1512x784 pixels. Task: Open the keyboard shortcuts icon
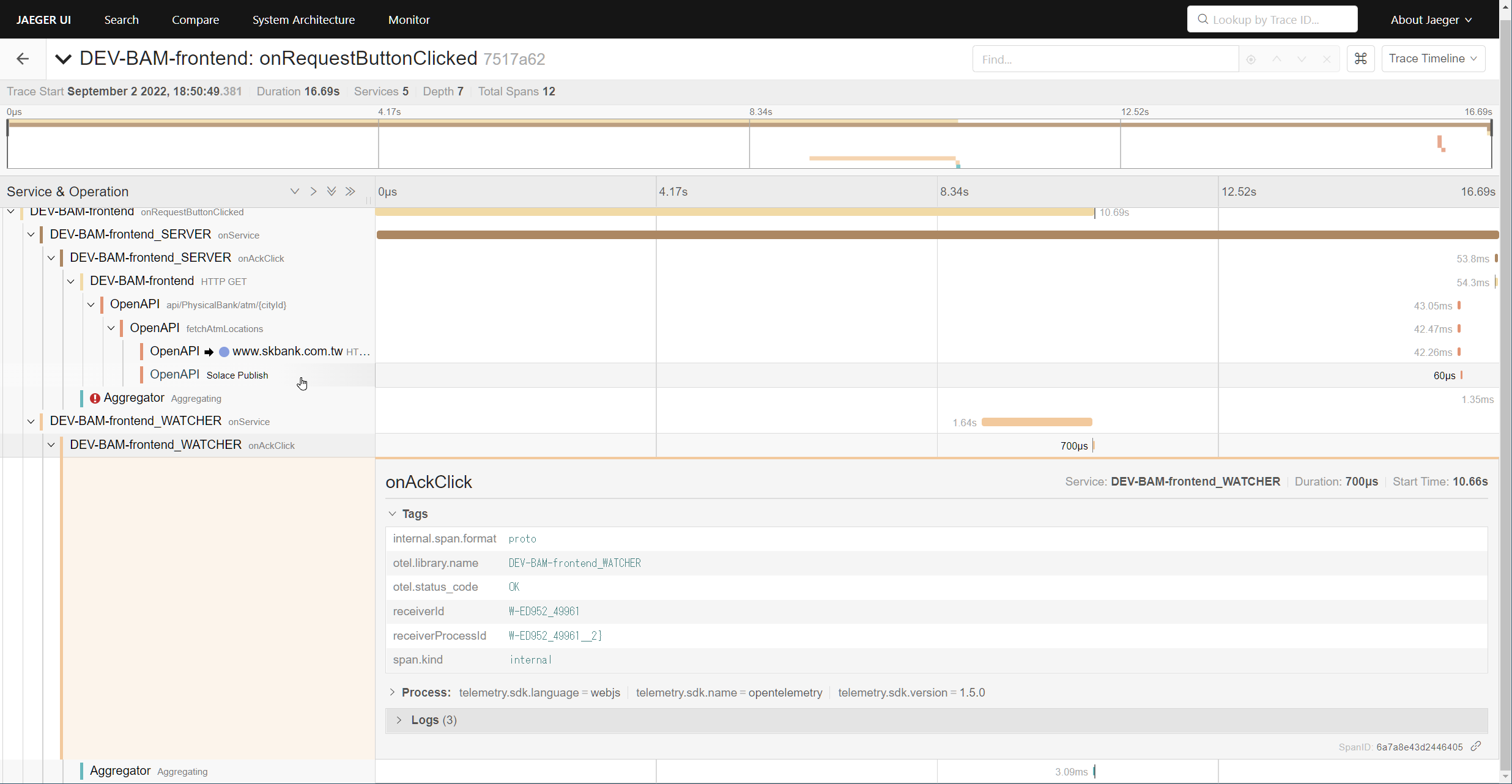[1360, 59]
